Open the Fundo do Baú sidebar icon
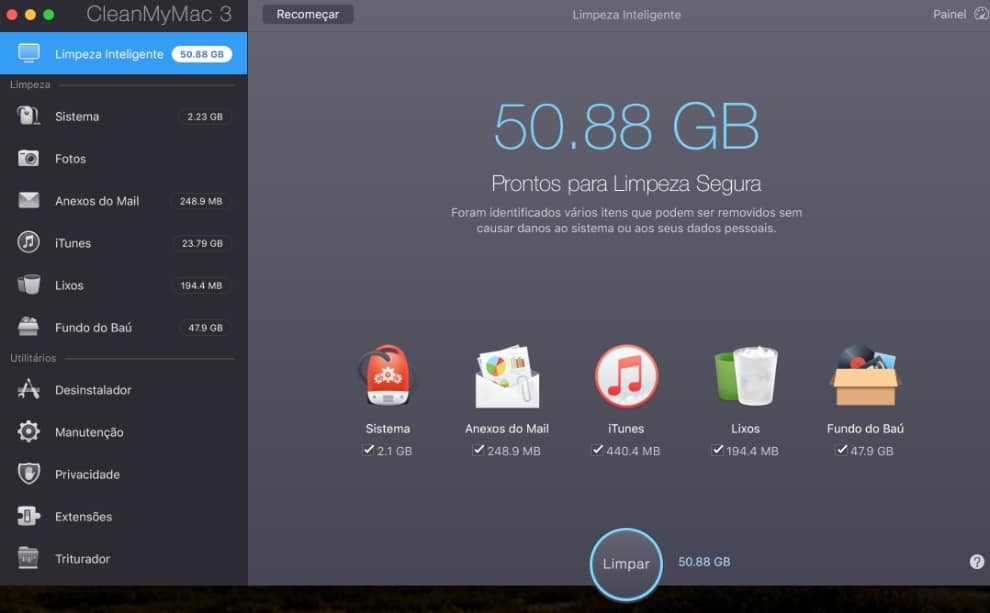The width and height of the screenshot is (990, 613). tap(28, 326)
